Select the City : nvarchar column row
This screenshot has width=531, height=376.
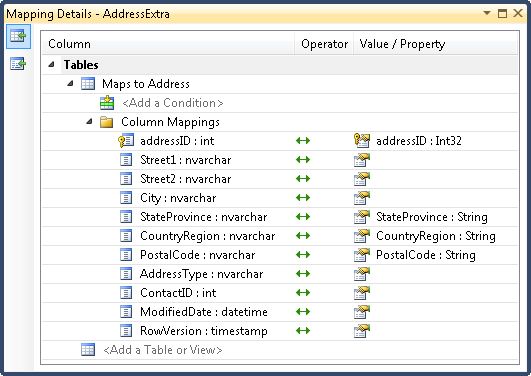[x=178, y=198]
